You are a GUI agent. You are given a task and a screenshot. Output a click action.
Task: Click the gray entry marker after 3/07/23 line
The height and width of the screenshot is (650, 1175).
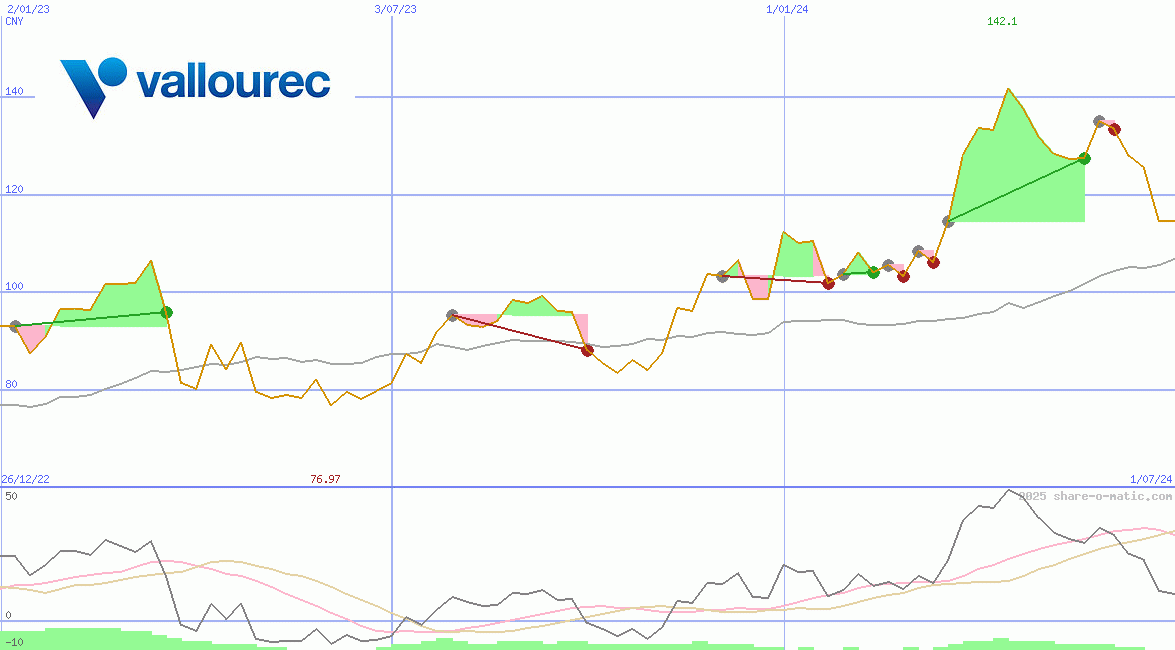(452, 315)
